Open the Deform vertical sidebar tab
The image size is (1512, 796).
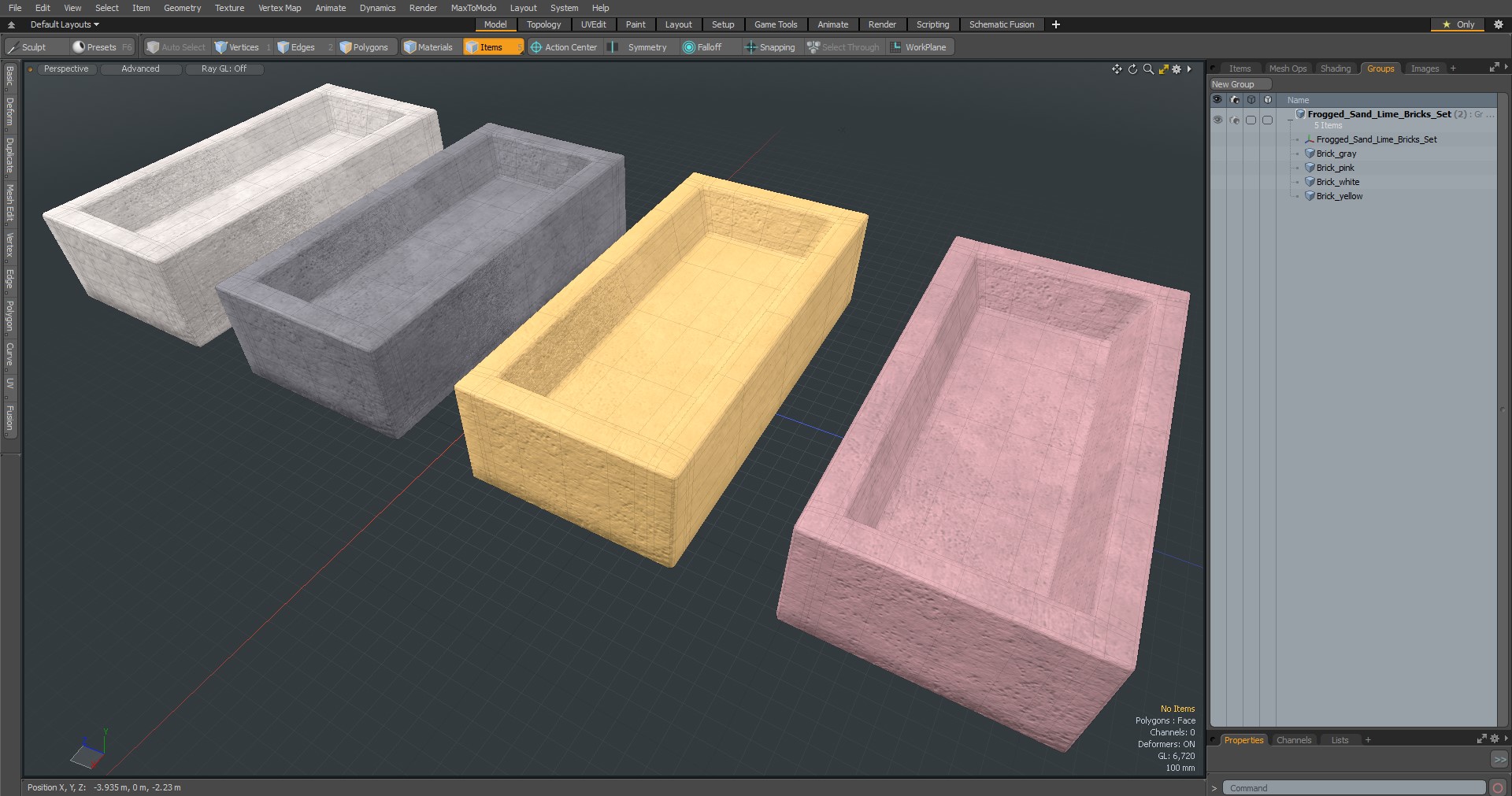pos(9,113)
